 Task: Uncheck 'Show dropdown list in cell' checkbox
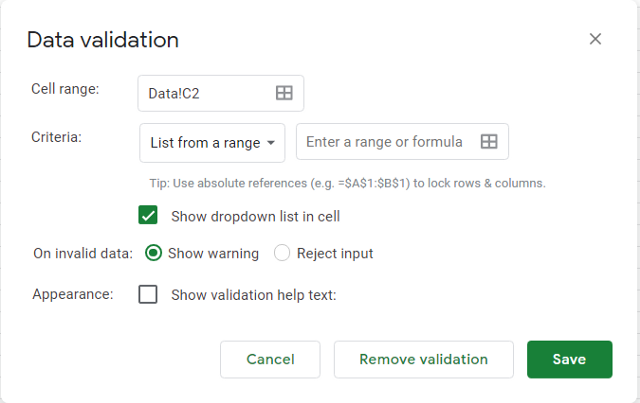click(x=149, y=215)
